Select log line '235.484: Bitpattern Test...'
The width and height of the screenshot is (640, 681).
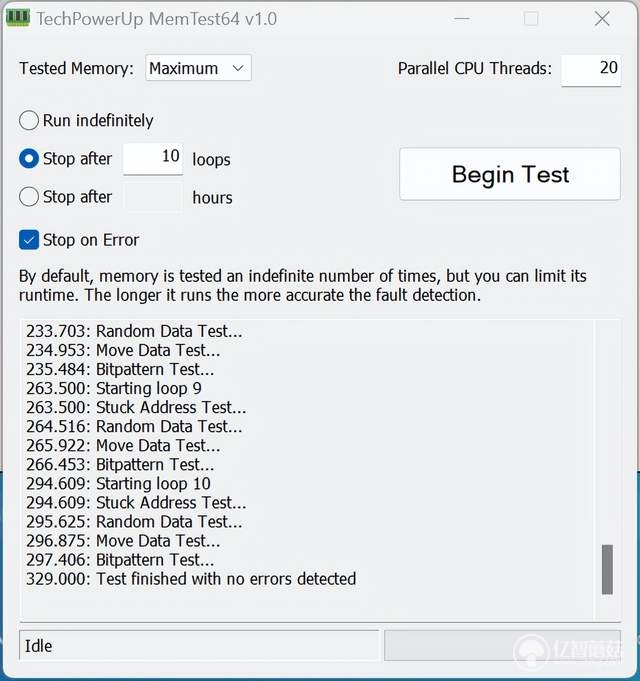(x=120, y=369)
